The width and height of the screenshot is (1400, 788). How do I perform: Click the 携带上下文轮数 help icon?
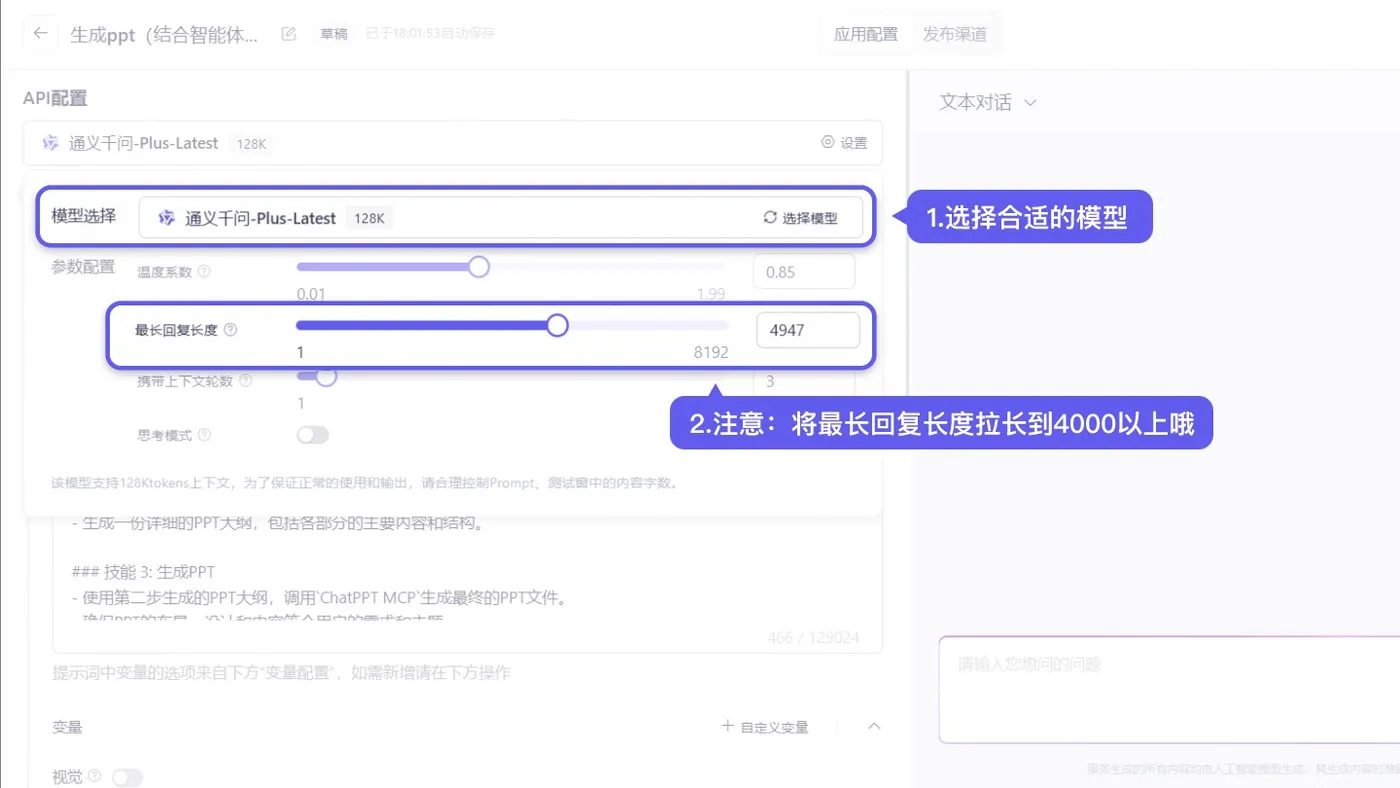(x=246, y=381)
